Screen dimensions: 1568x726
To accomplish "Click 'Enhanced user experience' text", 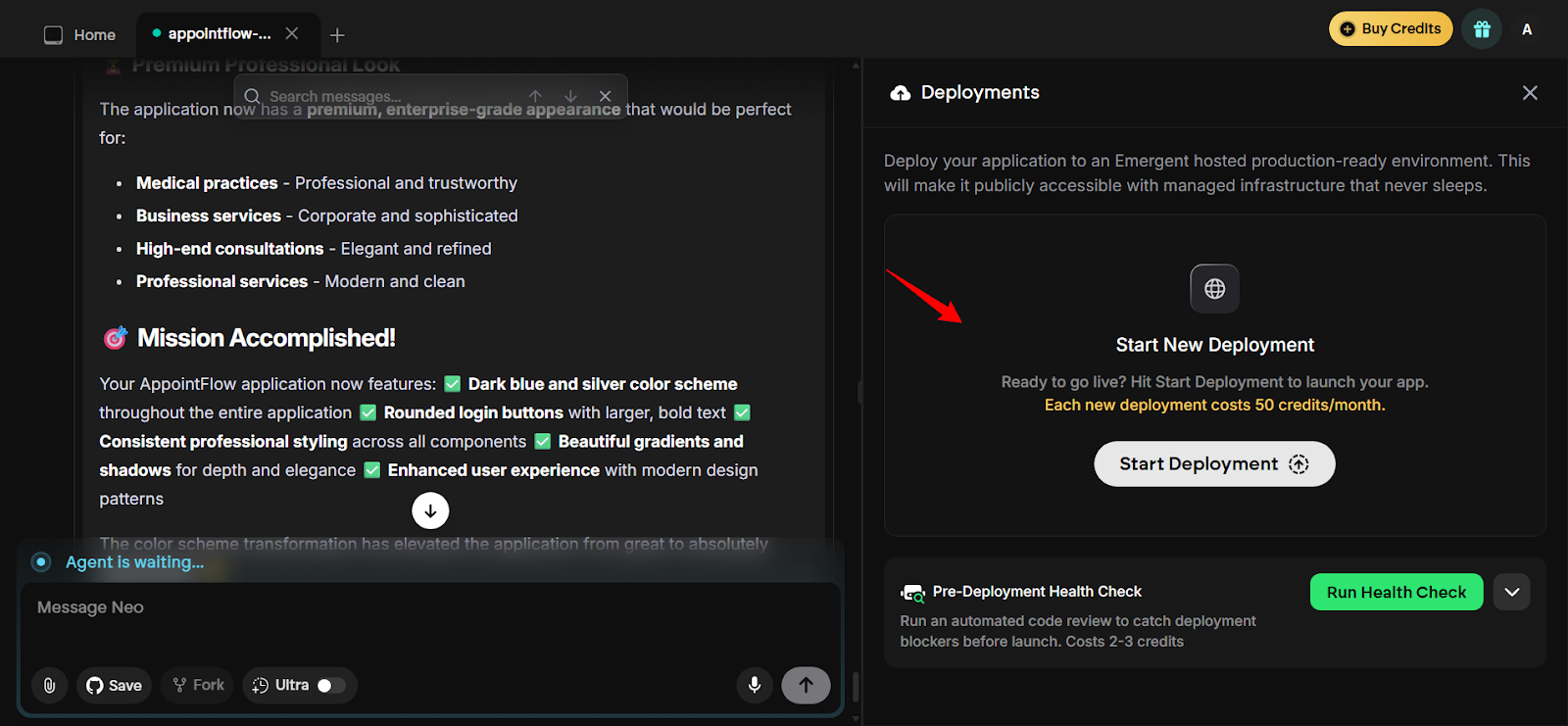I will point(494,470).
